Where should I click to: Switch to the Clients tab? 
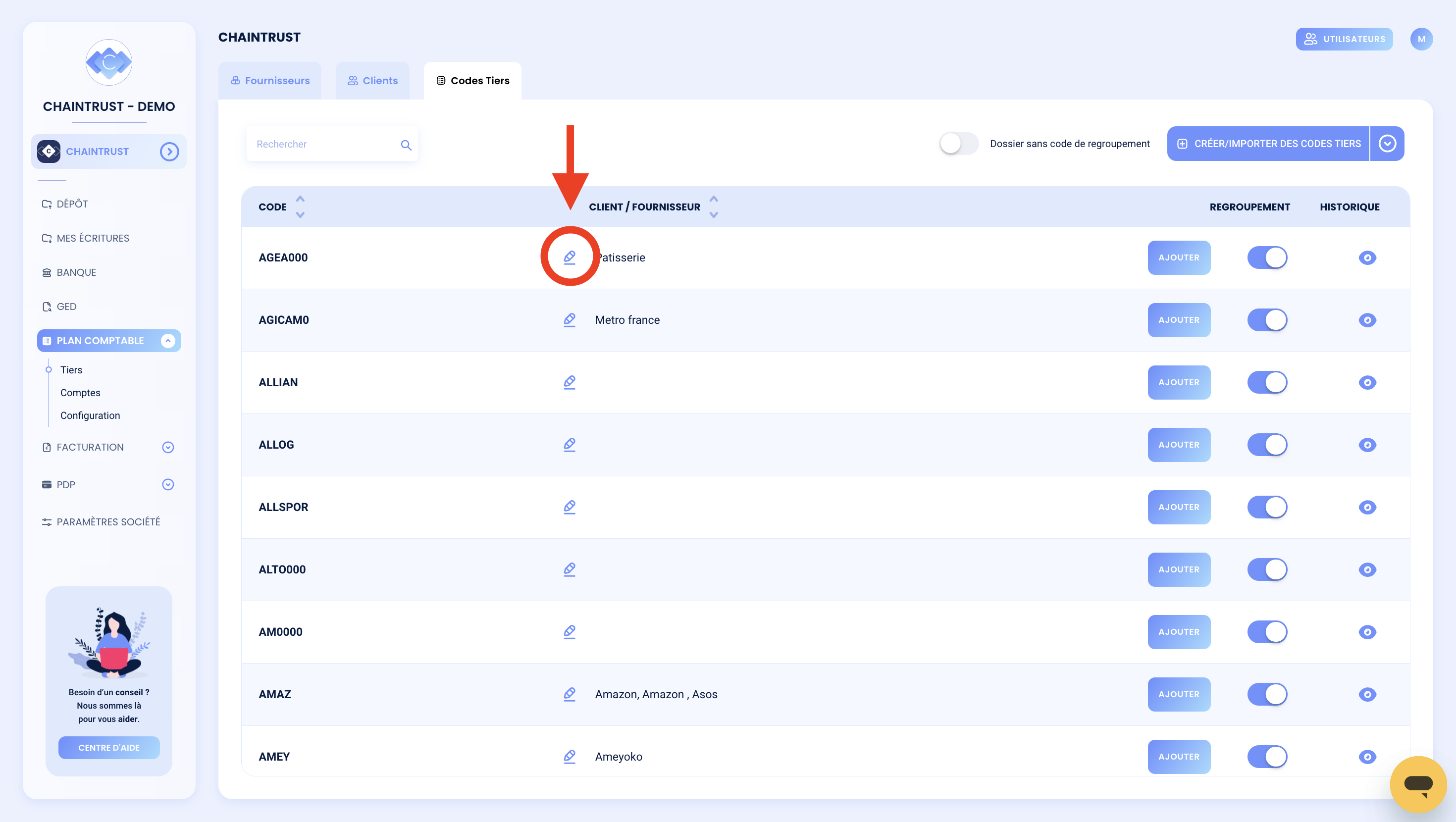coord(372,81)
